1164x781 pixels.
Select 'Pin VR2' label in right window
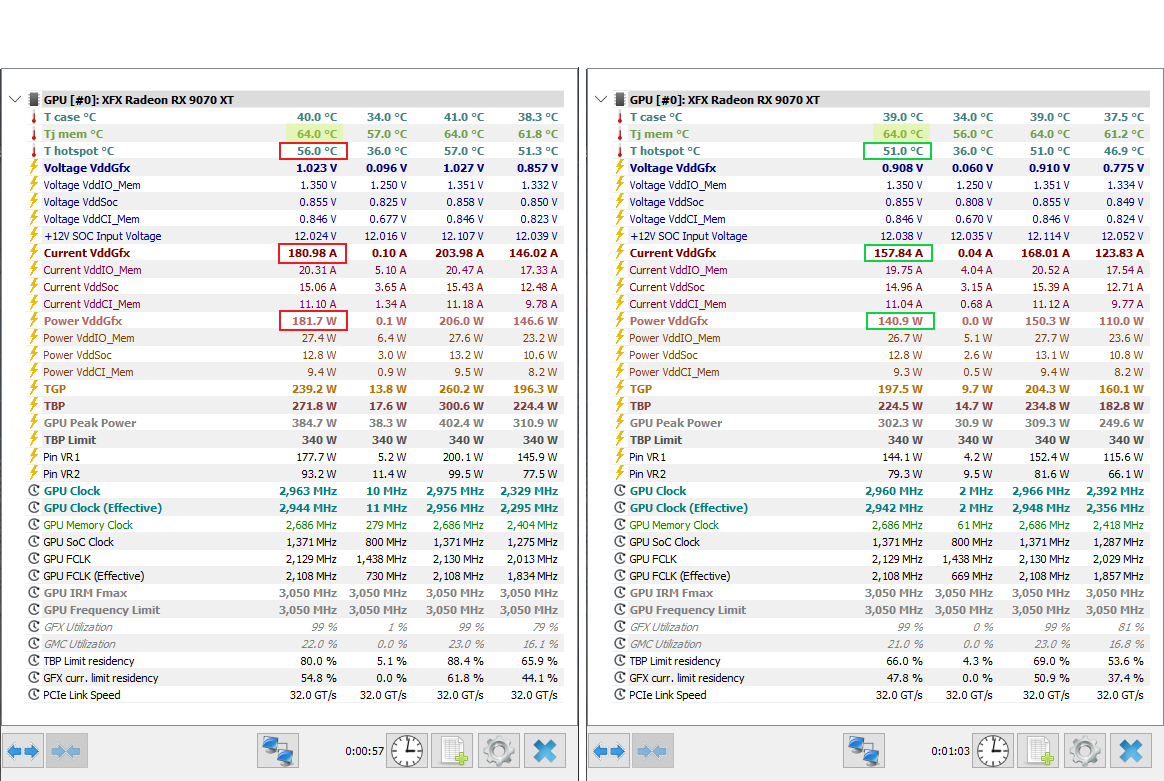click(x=647, y=474)
